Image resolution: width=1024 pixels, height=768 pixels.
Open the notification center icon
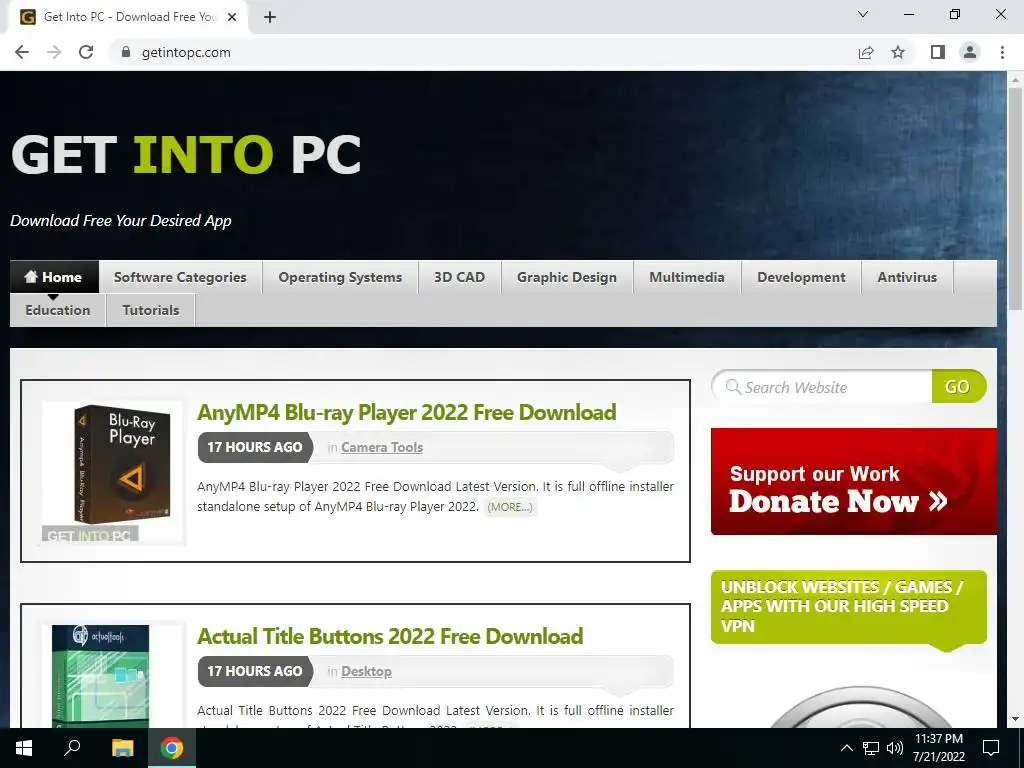coord(991,748)
